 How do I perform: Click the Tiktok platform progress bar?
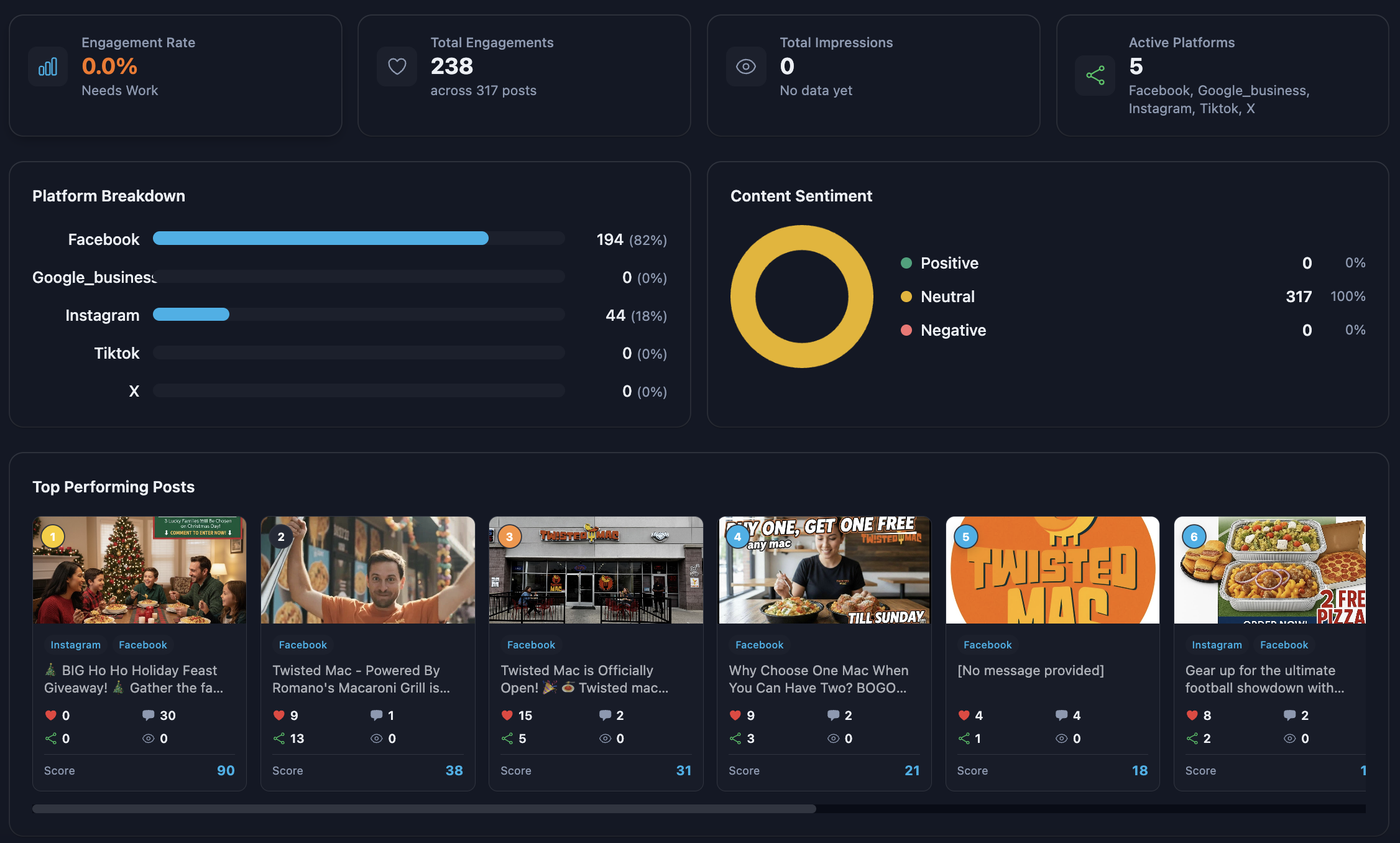pyautogui.click(x=359, y=352)
